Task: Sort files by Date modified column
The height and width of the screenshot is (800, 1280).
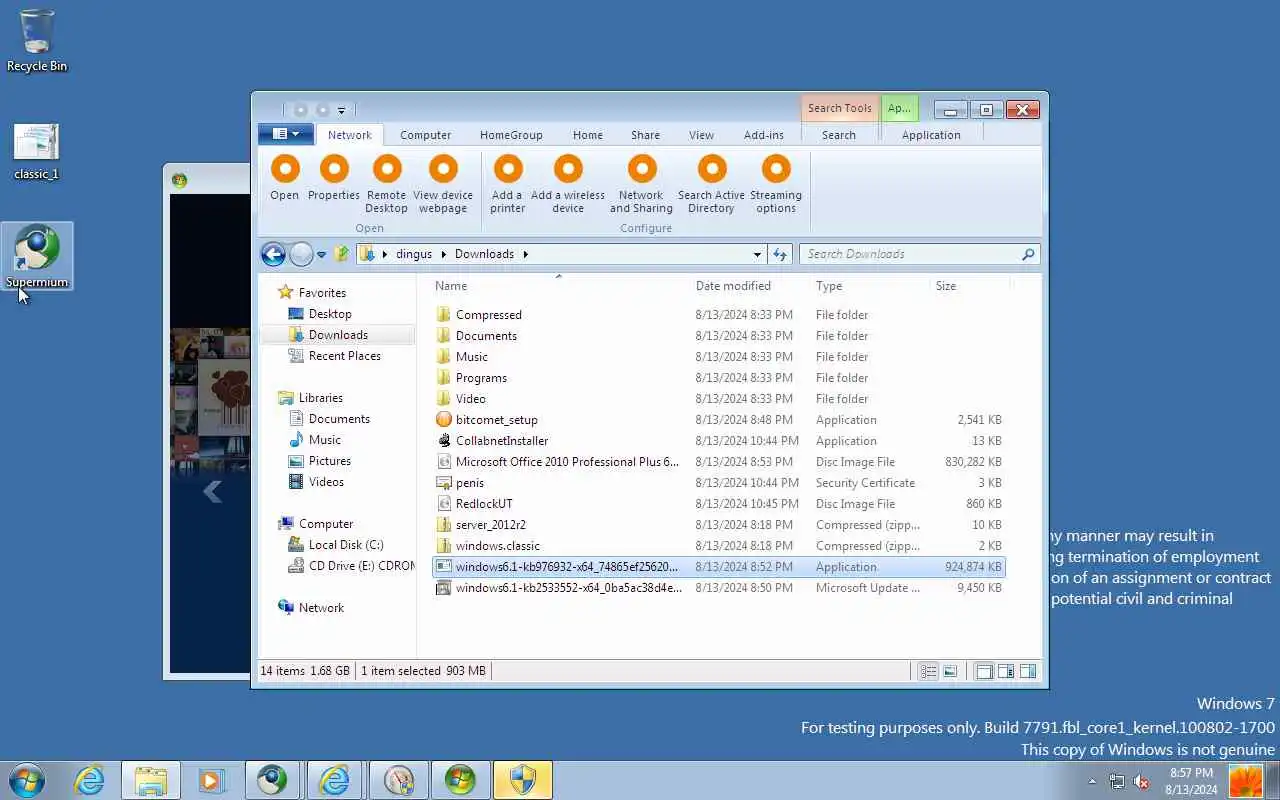Action: pyautogui.click(x=733, y=286)
